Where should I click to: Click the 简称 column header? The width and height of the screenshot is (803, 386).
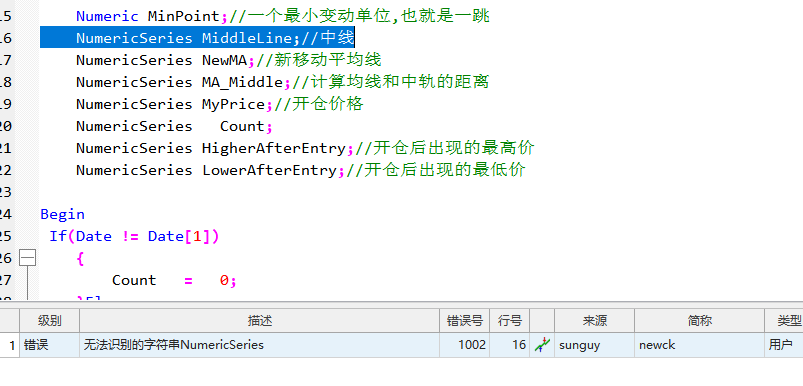(700, 321)
